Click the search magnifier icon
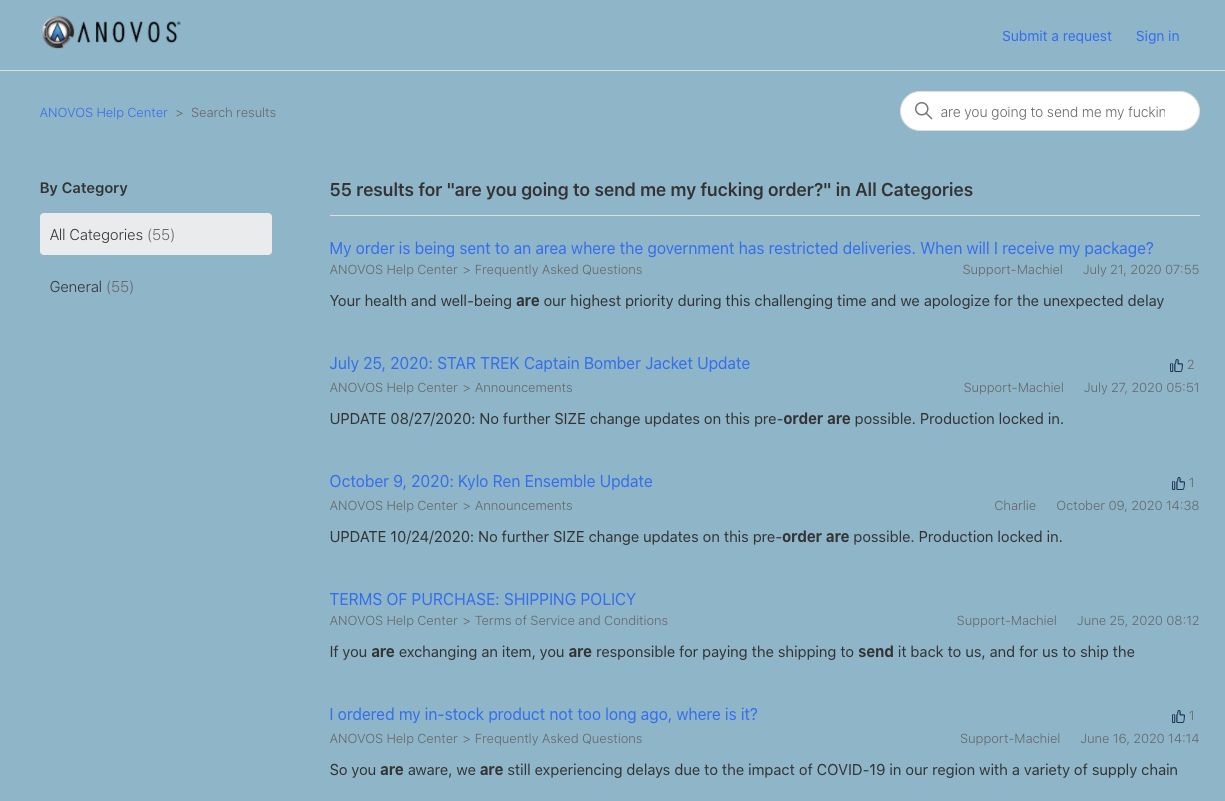Image resolution: width=1225 pixels, height=801 pixels. 923,111
